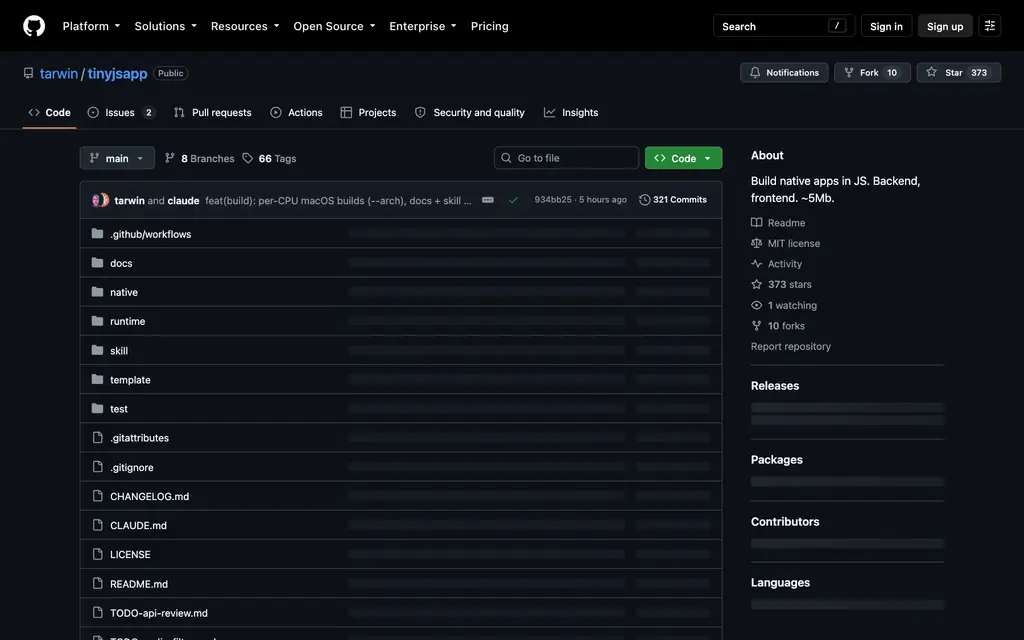Open claude author link in commit row

(x=183, y=200)
